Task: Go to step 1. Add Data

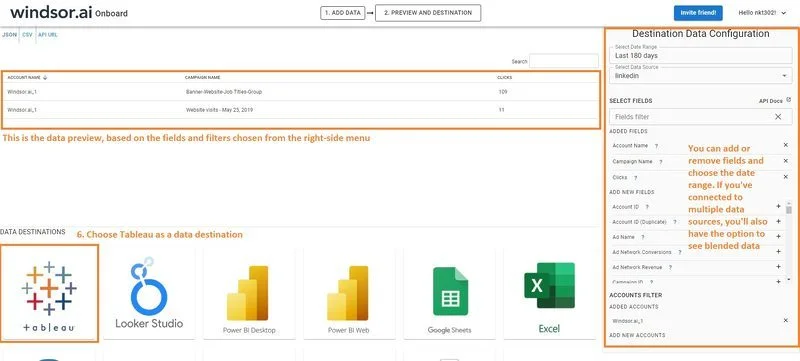Action: 342,13
